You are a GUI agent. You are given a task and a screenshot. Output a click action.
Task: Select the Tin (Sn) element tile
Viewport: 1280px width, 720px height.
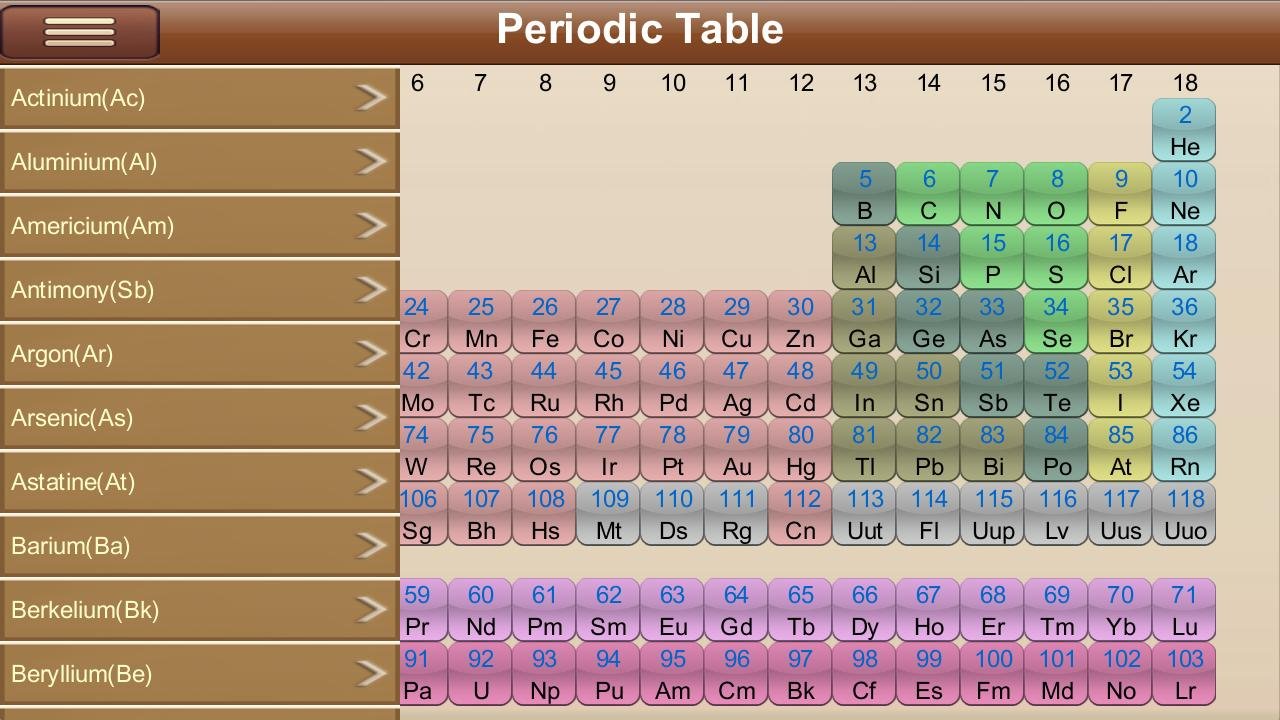pyautogui.click(x=928, y=386)
